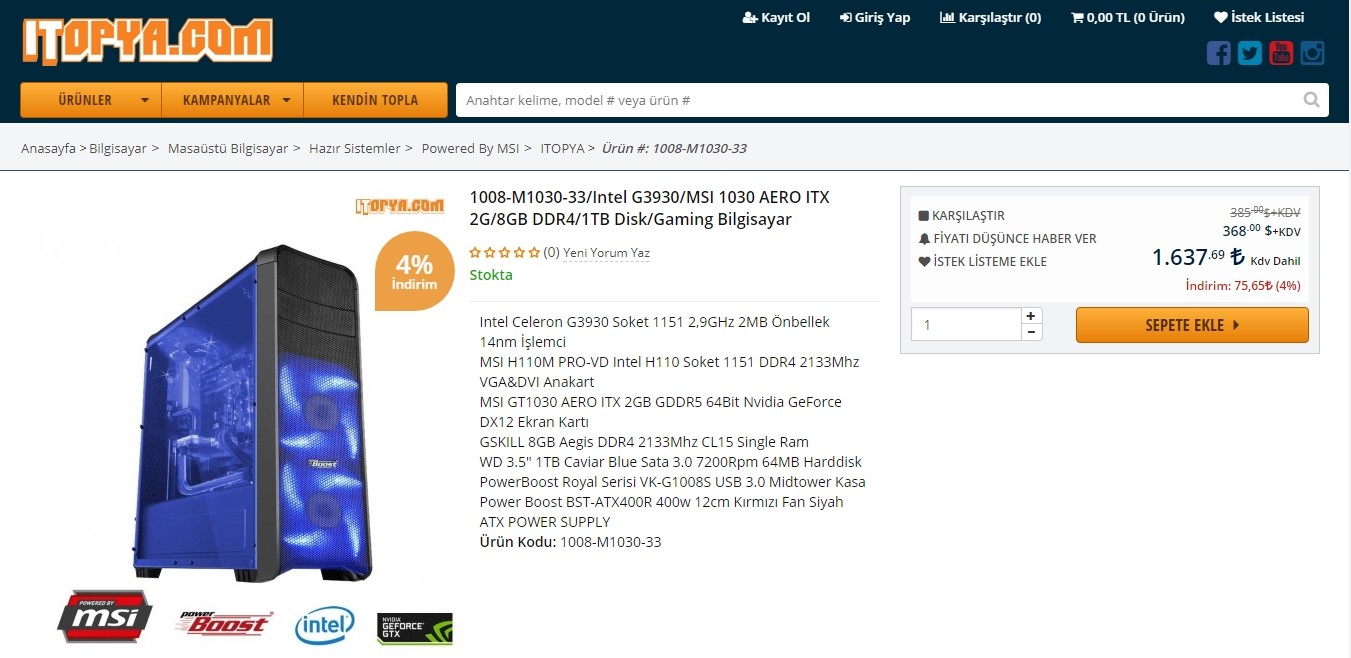Click the blue PC case product image

coord(252,412)
